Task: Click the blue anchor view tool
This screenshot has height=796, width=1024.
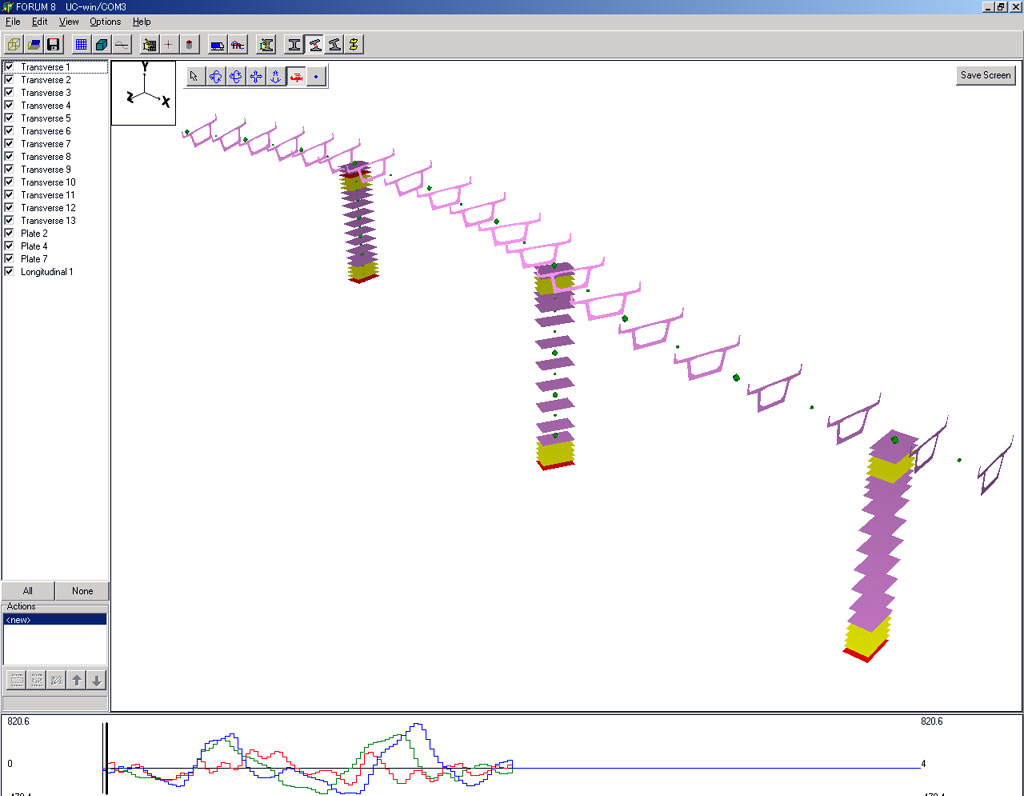Action: point(275,76)
